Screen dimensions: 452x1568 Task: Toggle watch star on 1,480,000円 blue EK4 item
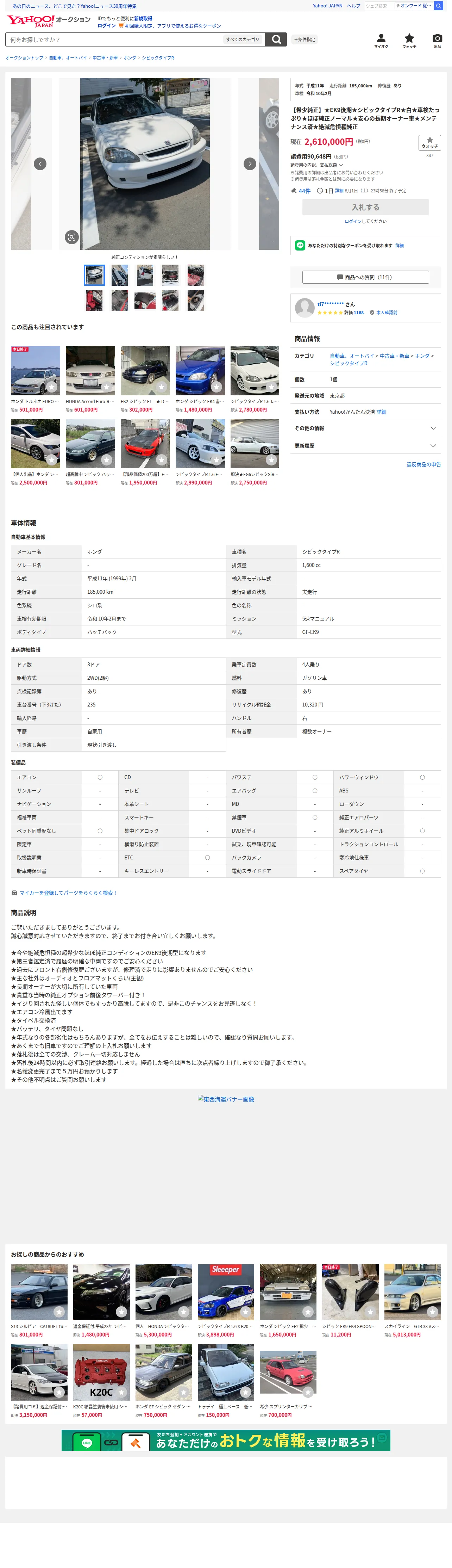point(216,387)
